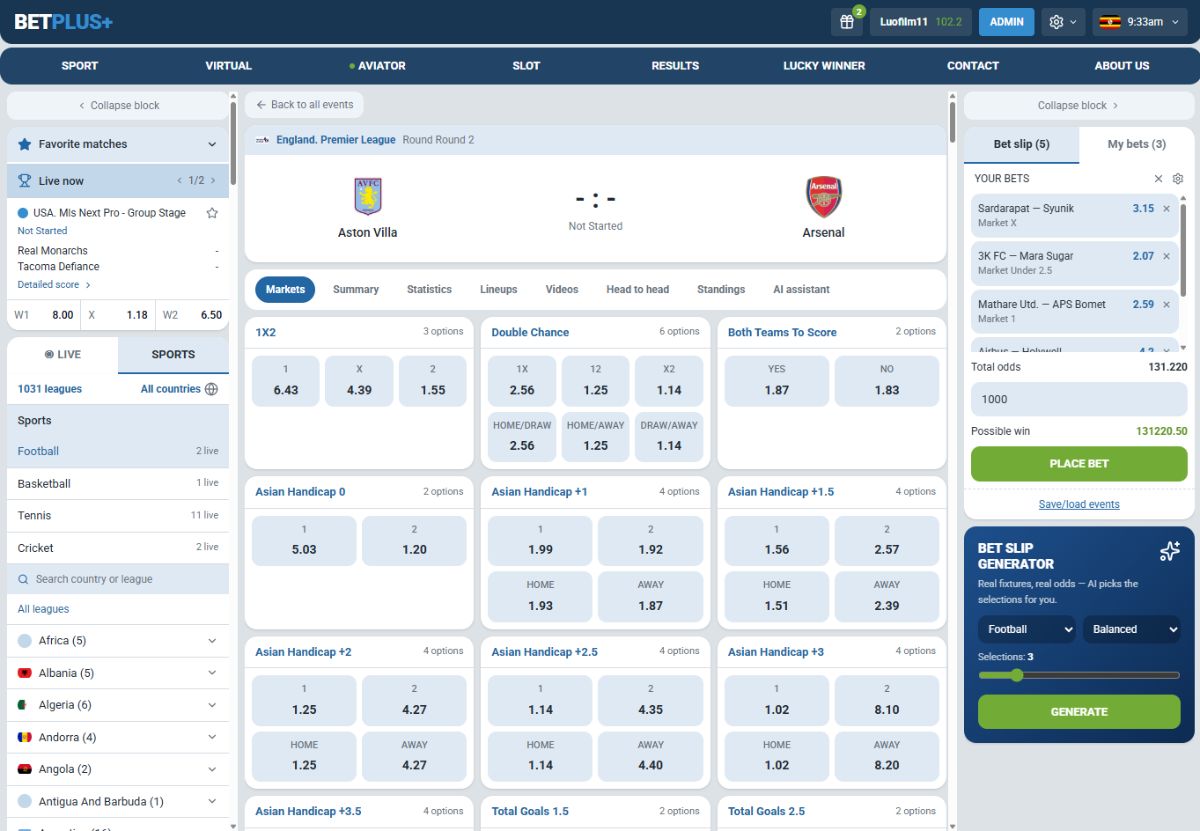This screenshot has height=831, width=1200.
Task: Open bet slip settings gear icon
Action: click(1178, 178)
